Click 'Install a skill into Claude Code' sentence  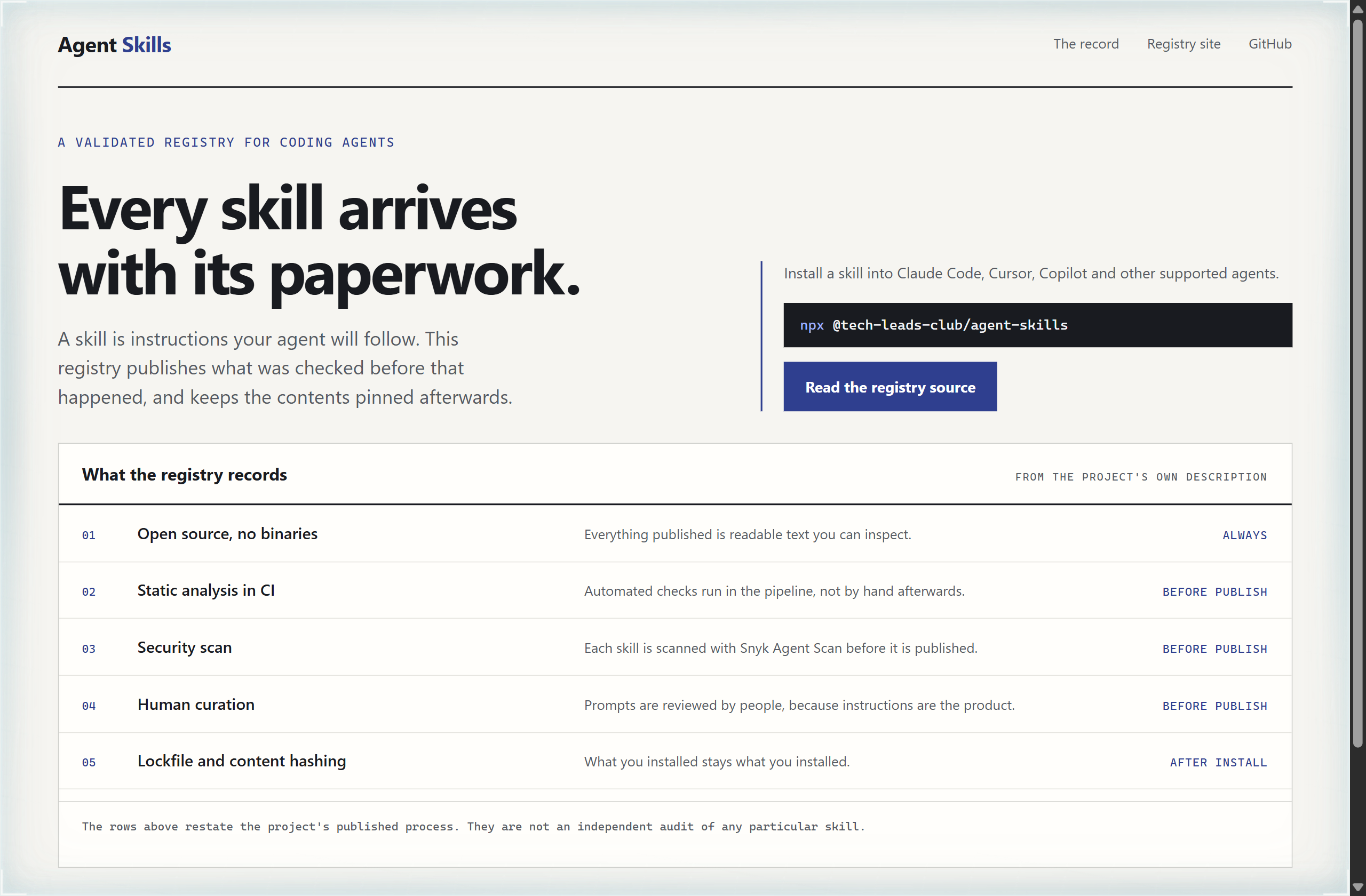point(1031,273)
